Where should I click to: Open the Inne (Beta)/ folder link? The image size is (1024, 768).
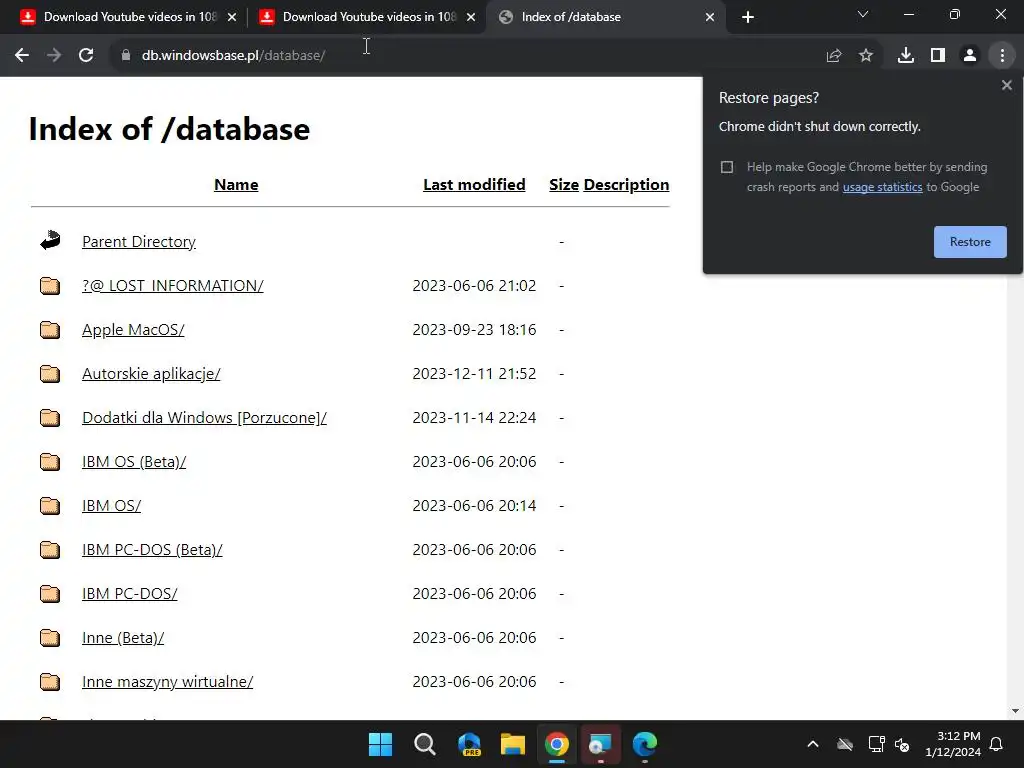pos(123,637)
